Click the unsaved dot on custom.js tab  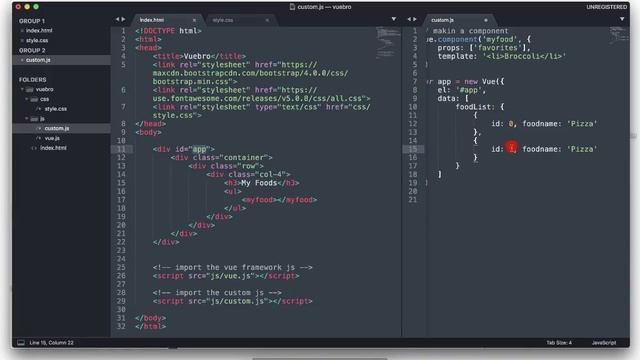click(x=486, y=20)
